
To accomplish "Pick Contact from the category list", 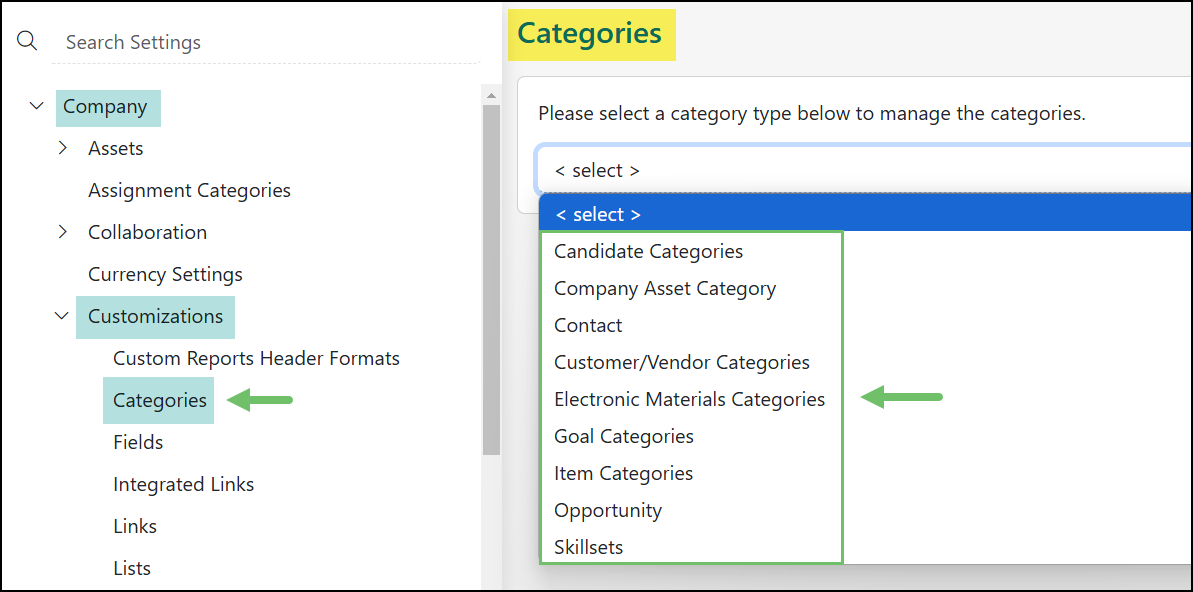I will 588,325.
